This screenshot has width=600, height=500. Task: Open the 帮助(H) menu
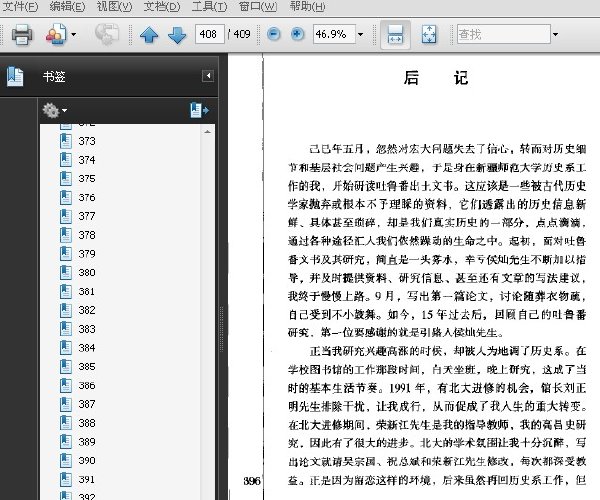pos(307,7)
